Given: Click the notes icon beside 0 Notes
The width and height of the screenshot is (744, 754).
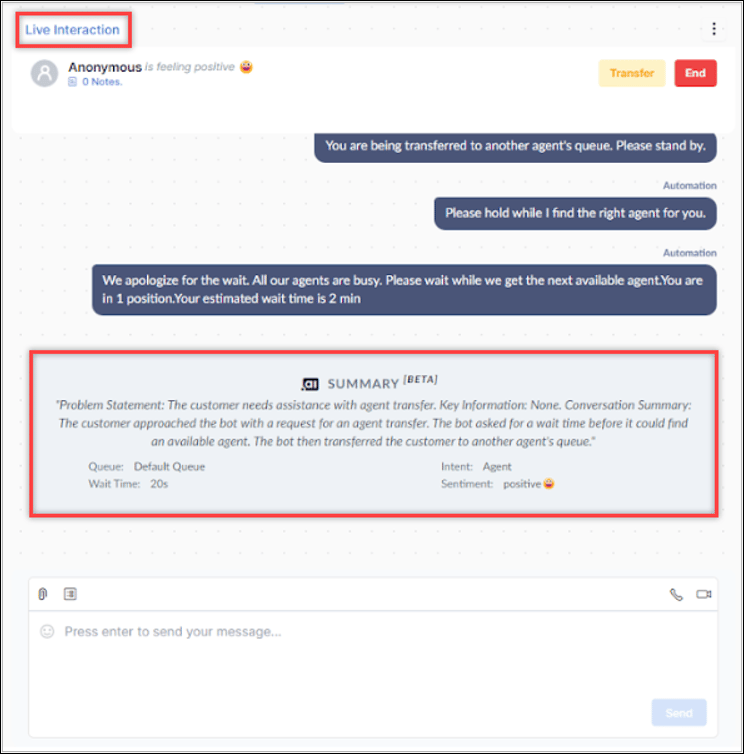Looking at the screenshot, I should point(72,82).
